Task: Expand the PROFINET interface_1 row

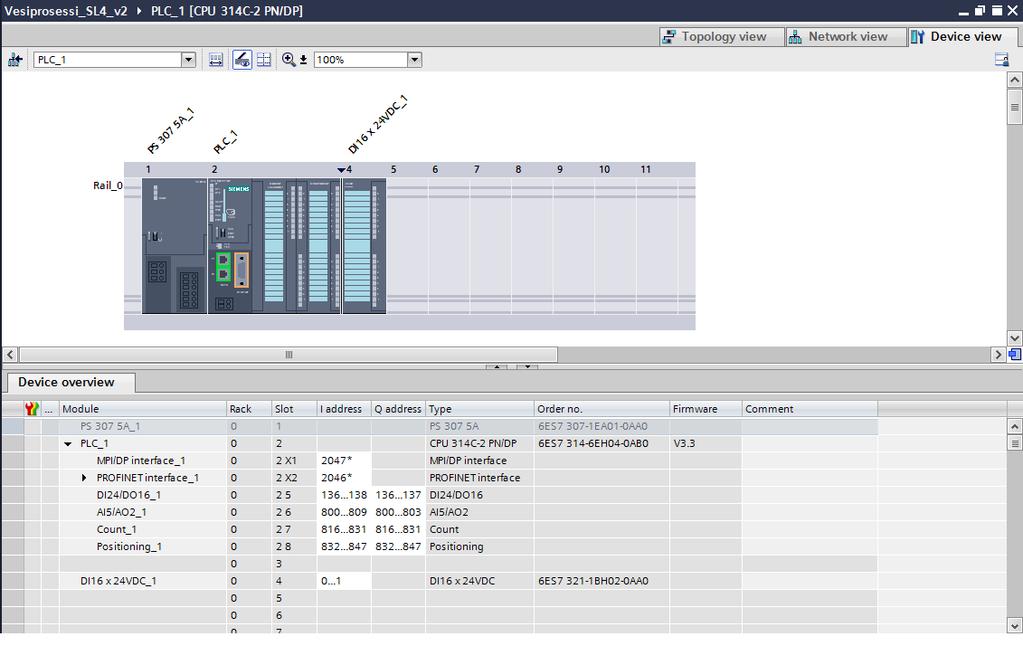Action: [x=84, y=478]
